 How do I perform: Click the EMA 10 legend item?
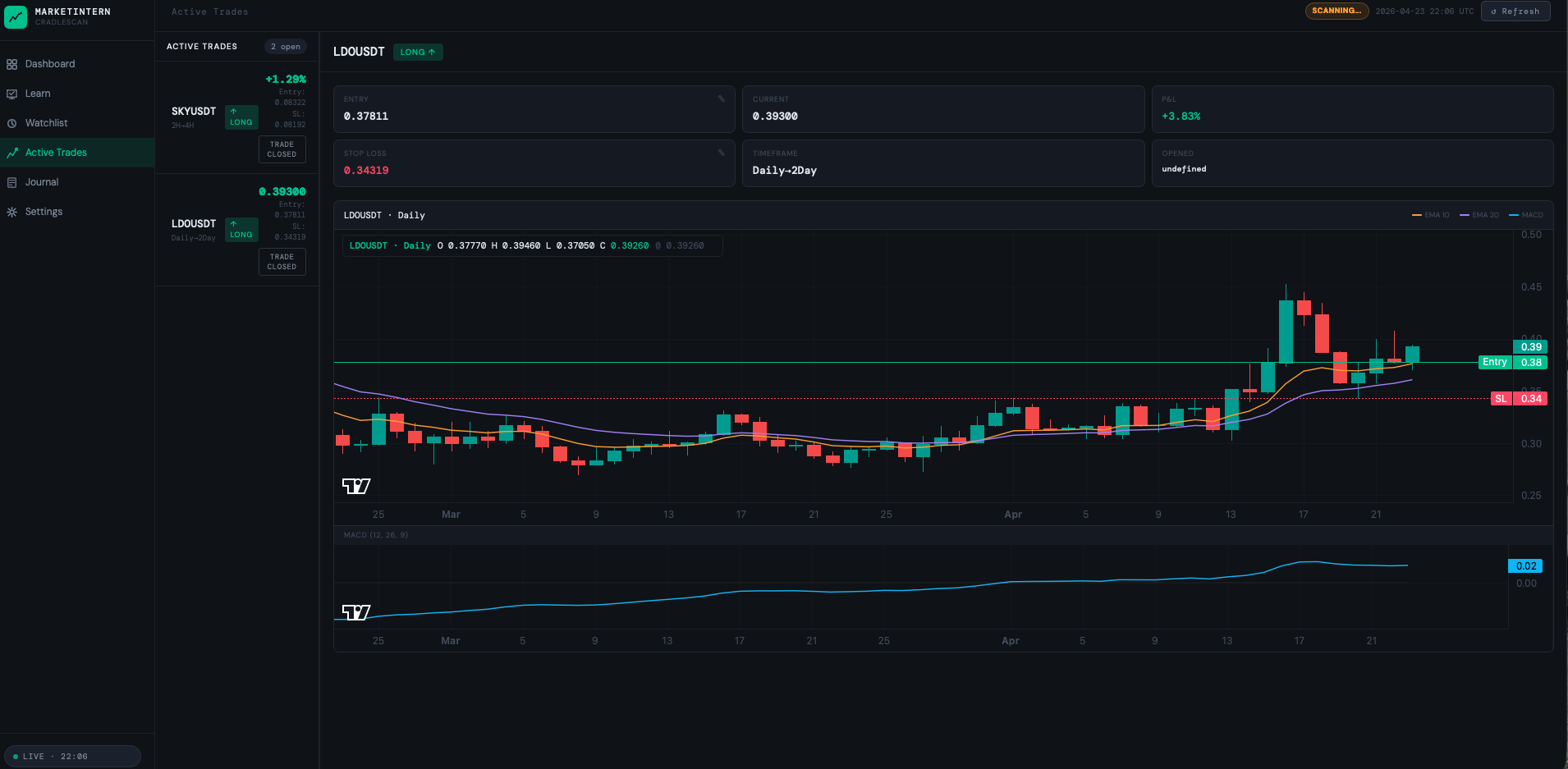tap(1430, 215)
